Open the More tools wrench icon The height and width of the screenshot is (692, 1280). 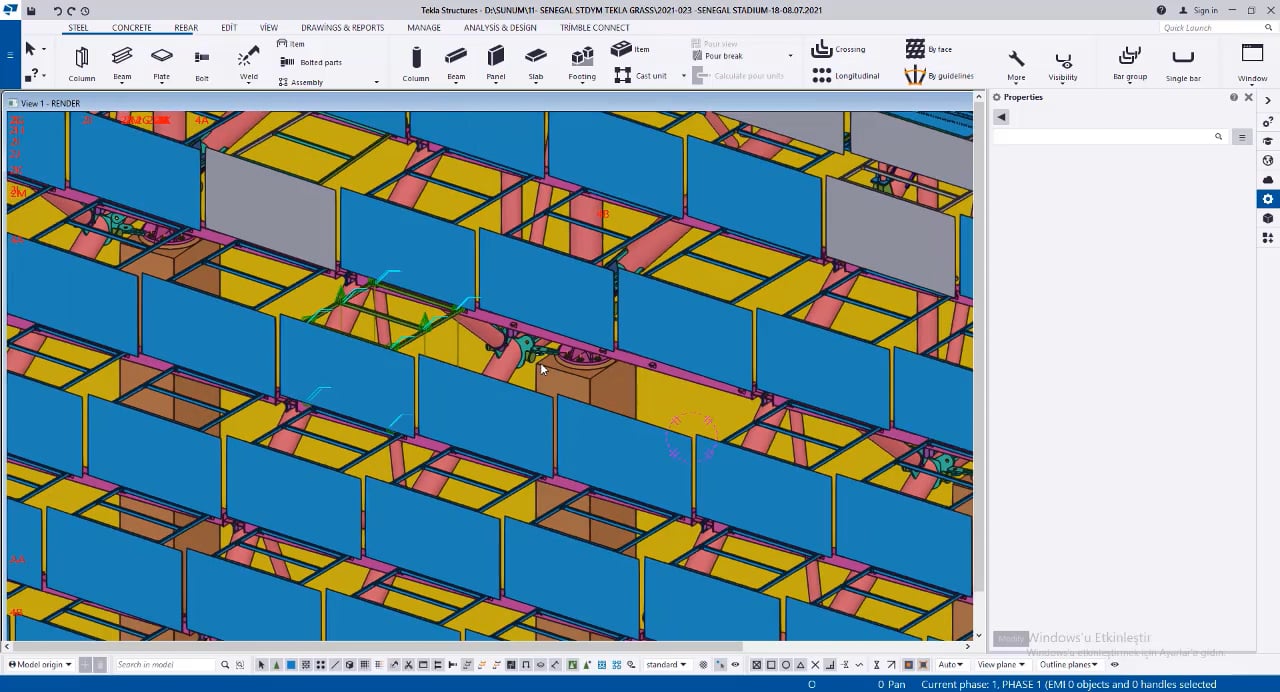coord(1016,64)
